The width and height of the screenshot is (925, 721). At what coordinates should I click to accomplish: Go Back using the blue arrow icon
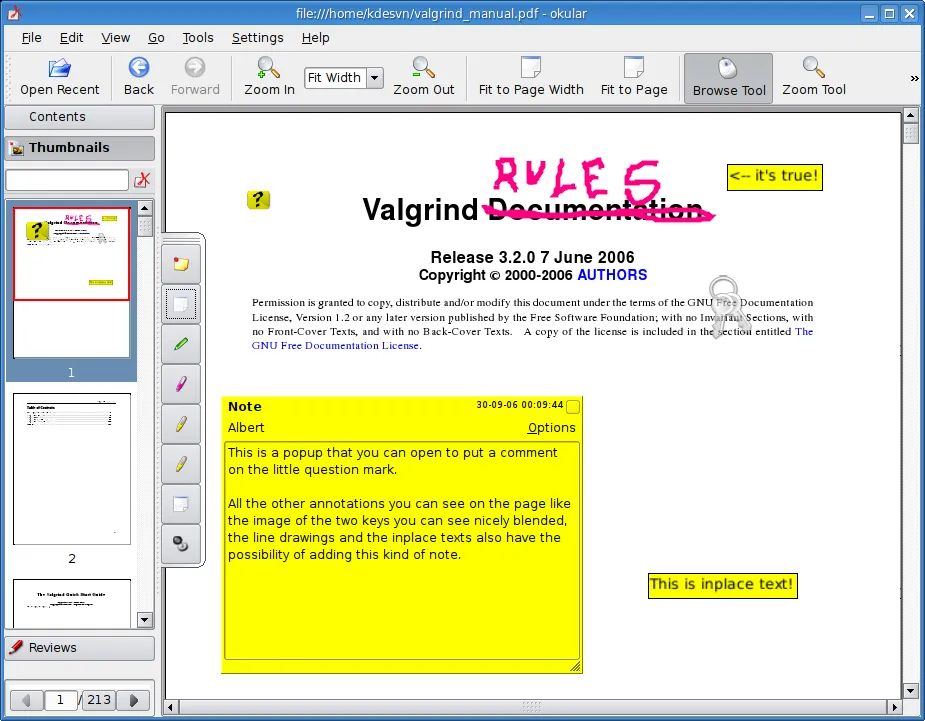(139, 67)
